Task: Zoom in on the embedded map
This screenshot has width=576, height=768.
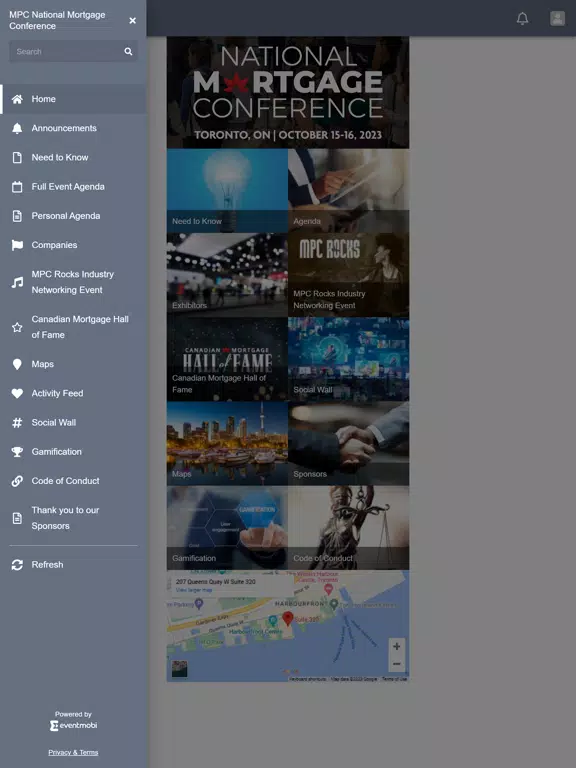Action: pyautogui.click(x=397, y=647)
